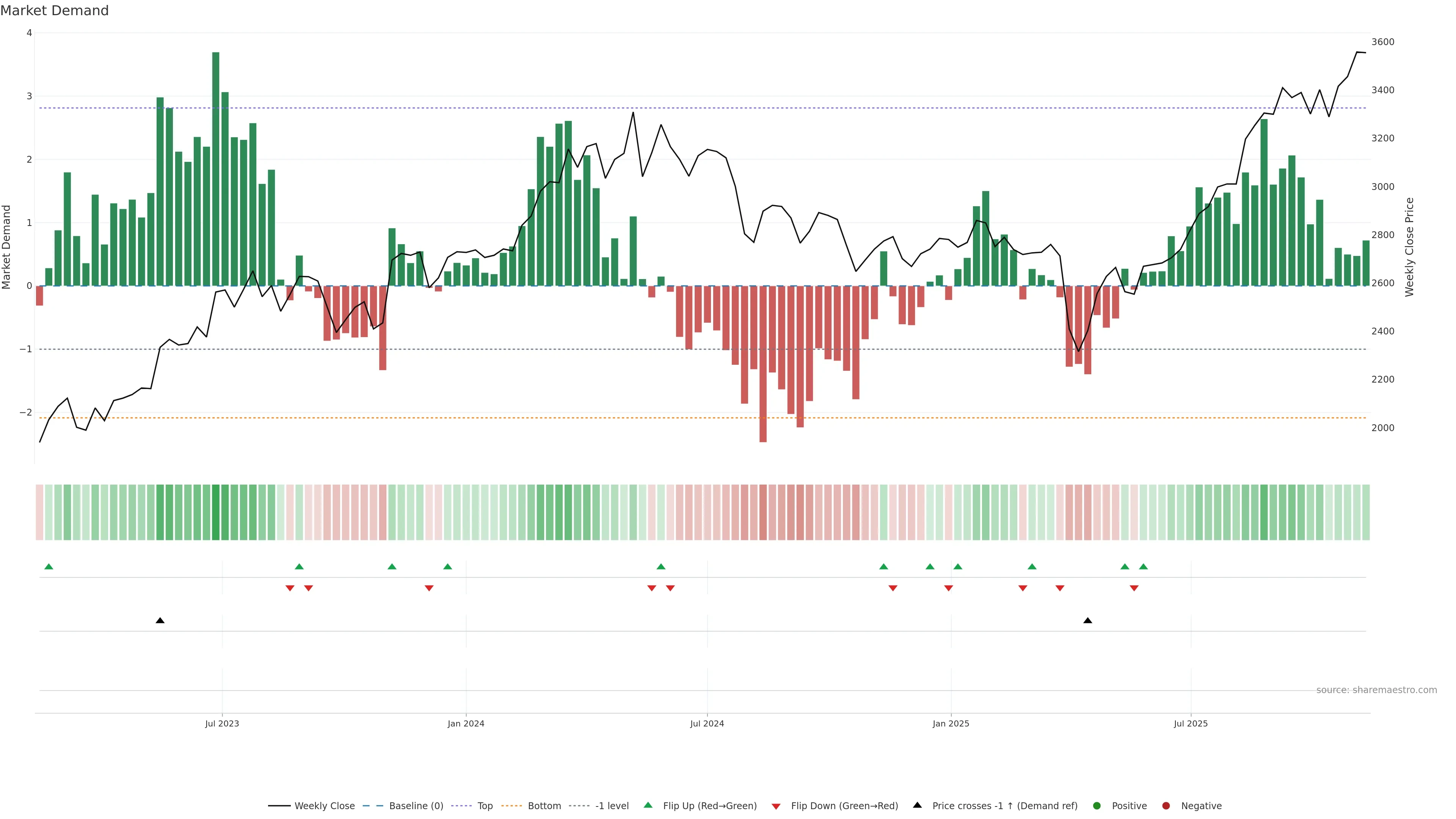Click green Flip Up legend triangle icon
Screen dimensions: 1456x819
pyautogui.click(x=648, y=805)
